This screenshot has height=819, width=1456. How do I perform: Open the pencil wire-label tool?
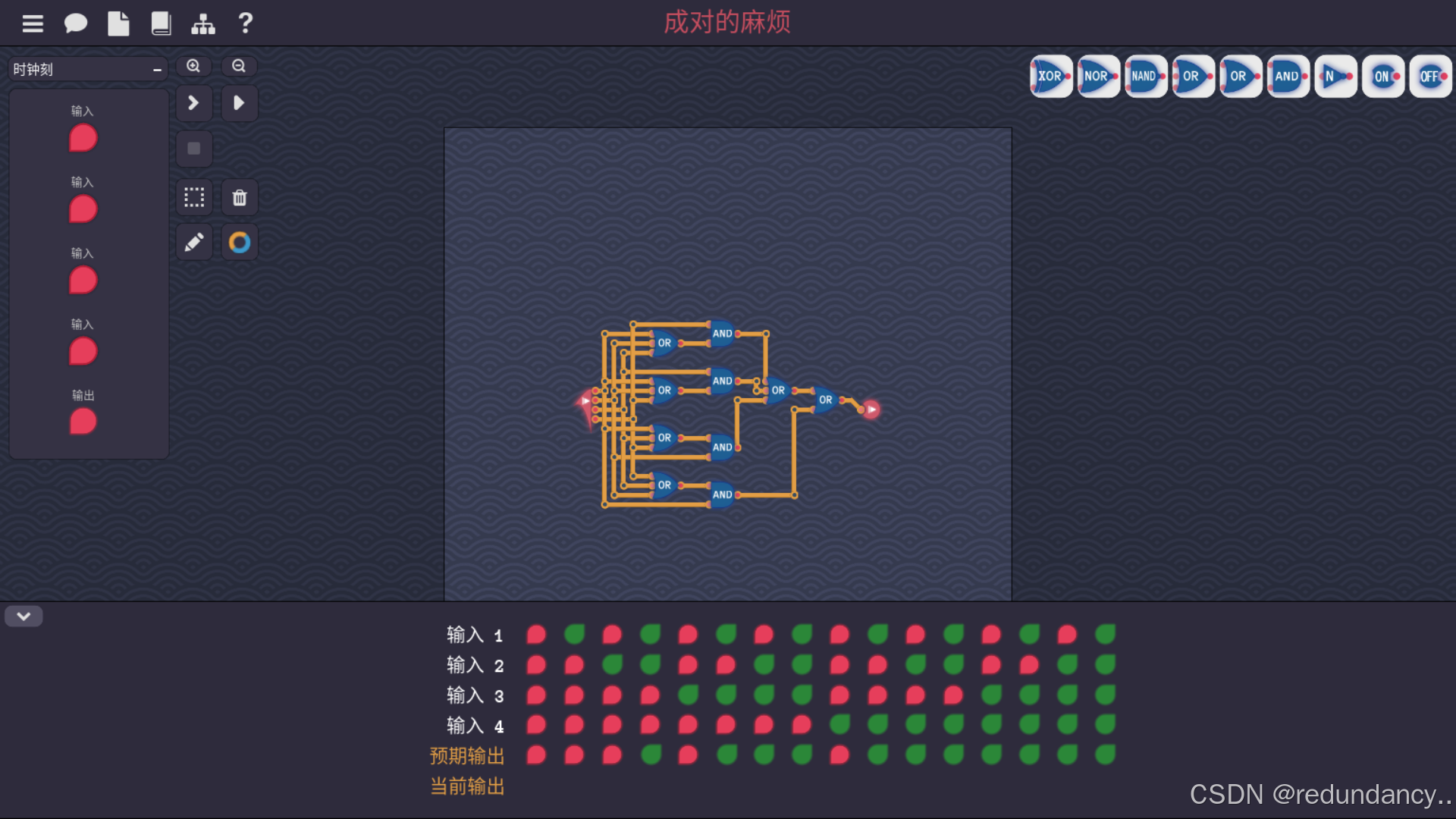point(194,243)
